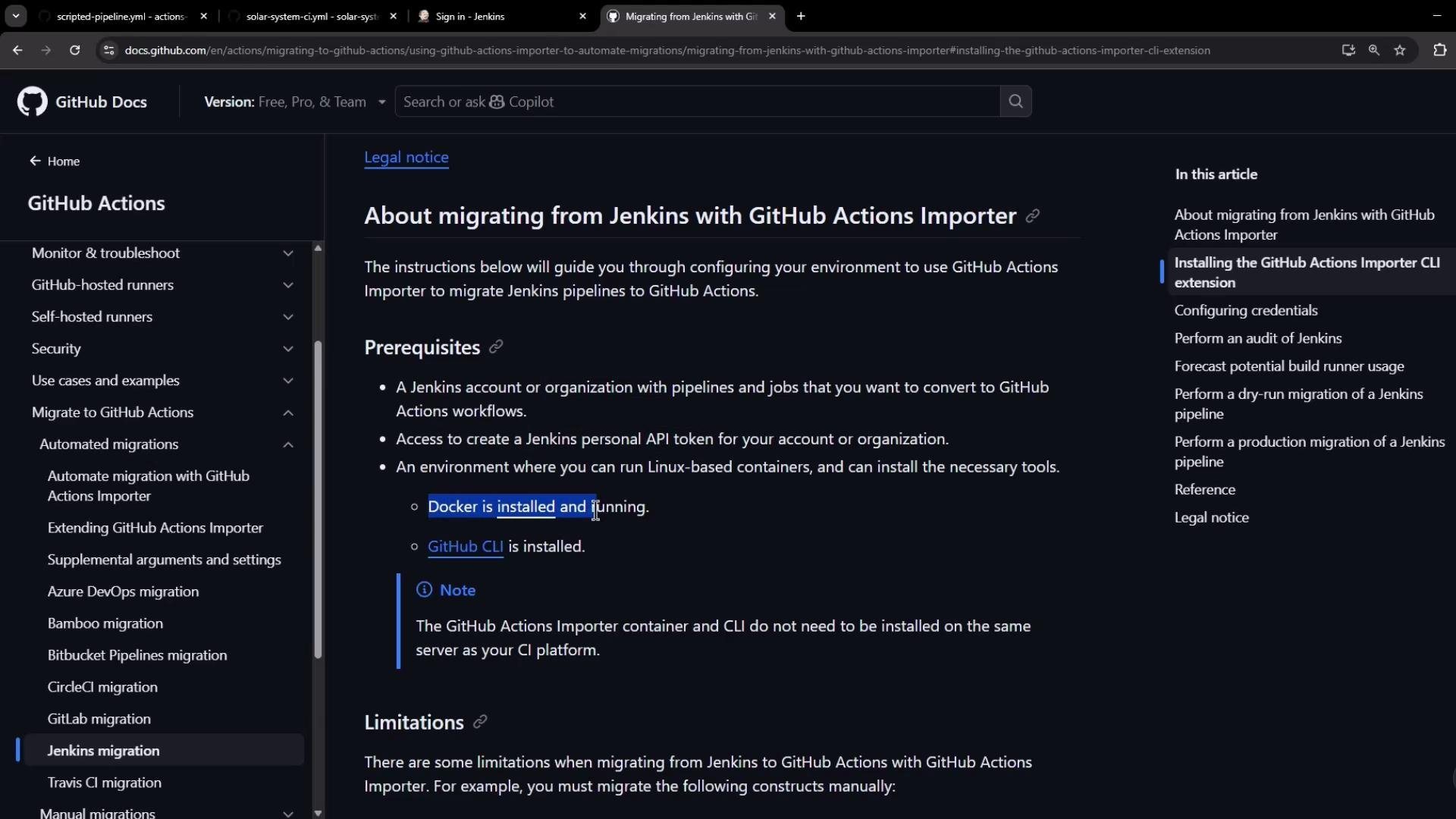The height and width of the screenshot is (819, 1456).
Task: Copy anchor link icon beside Limitations
Action: [480, 722]
